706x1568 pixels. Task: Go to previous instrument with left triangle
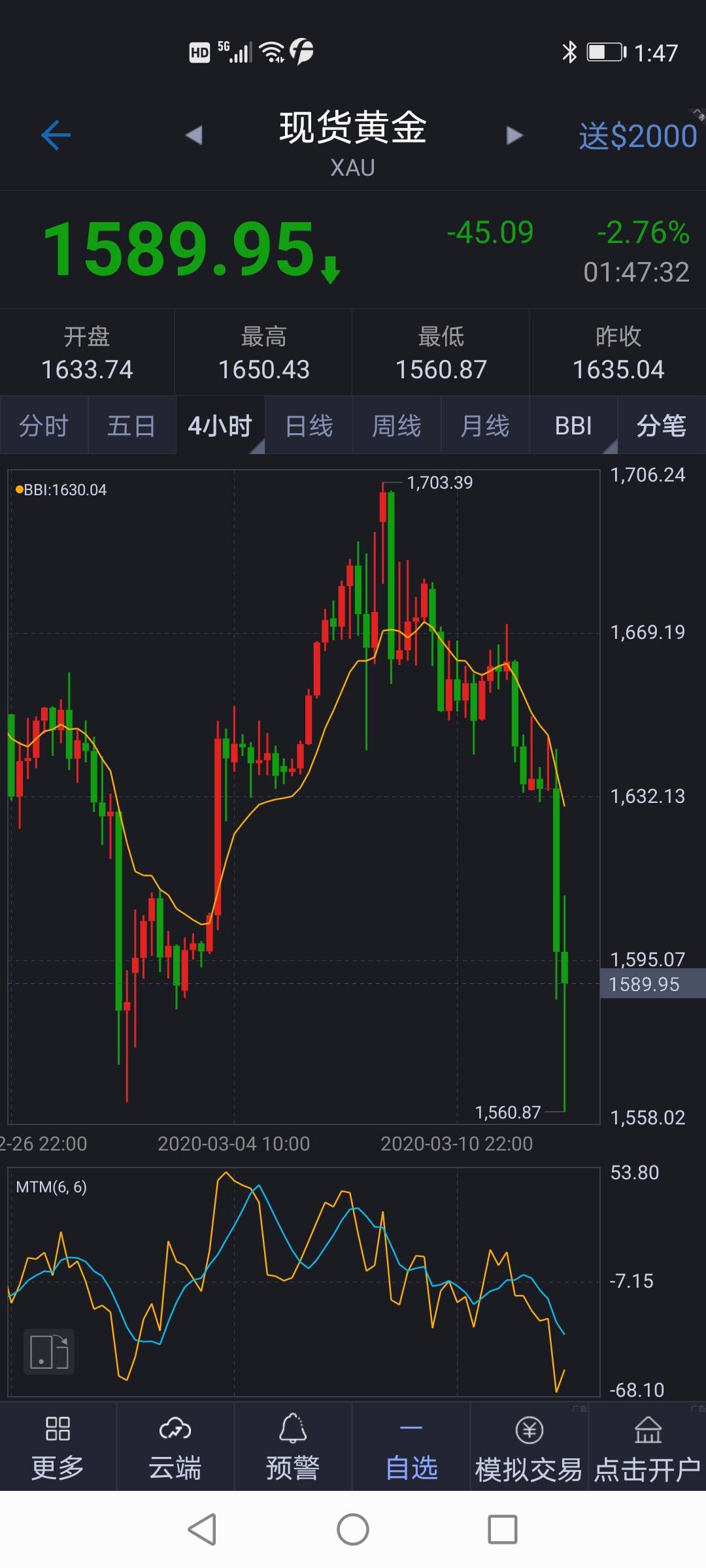pyautogui.click(x=193, y=135)
